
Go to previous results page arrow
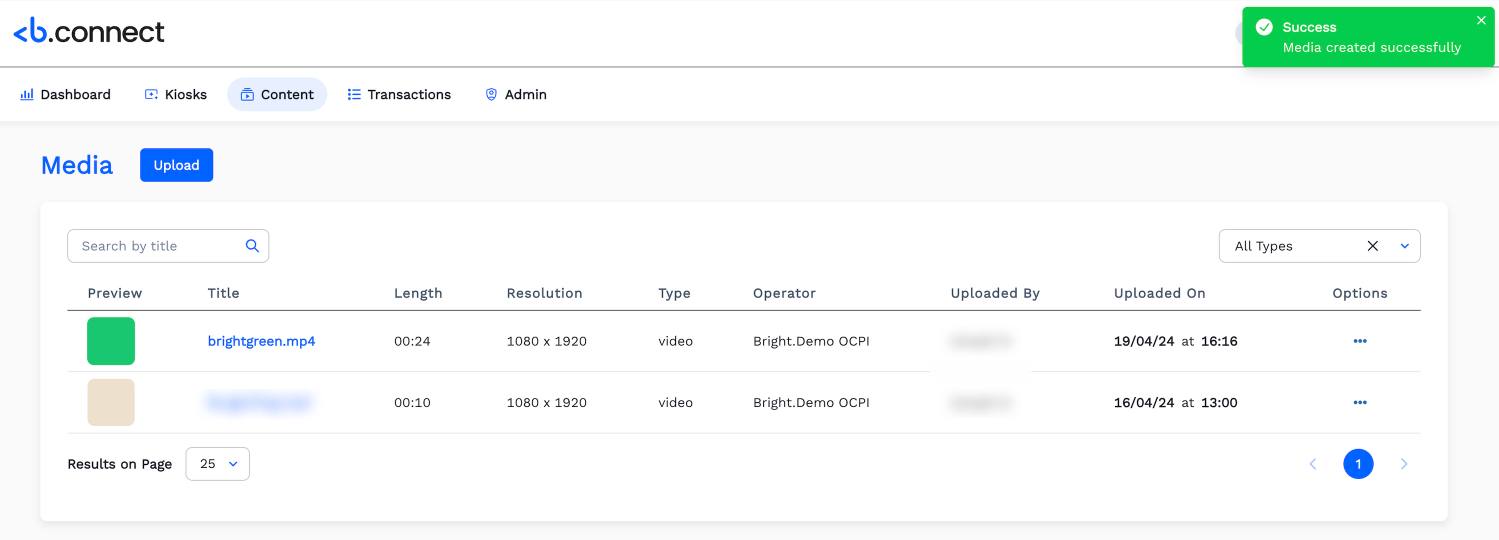pyautogui.click(x=1313, y=464)
